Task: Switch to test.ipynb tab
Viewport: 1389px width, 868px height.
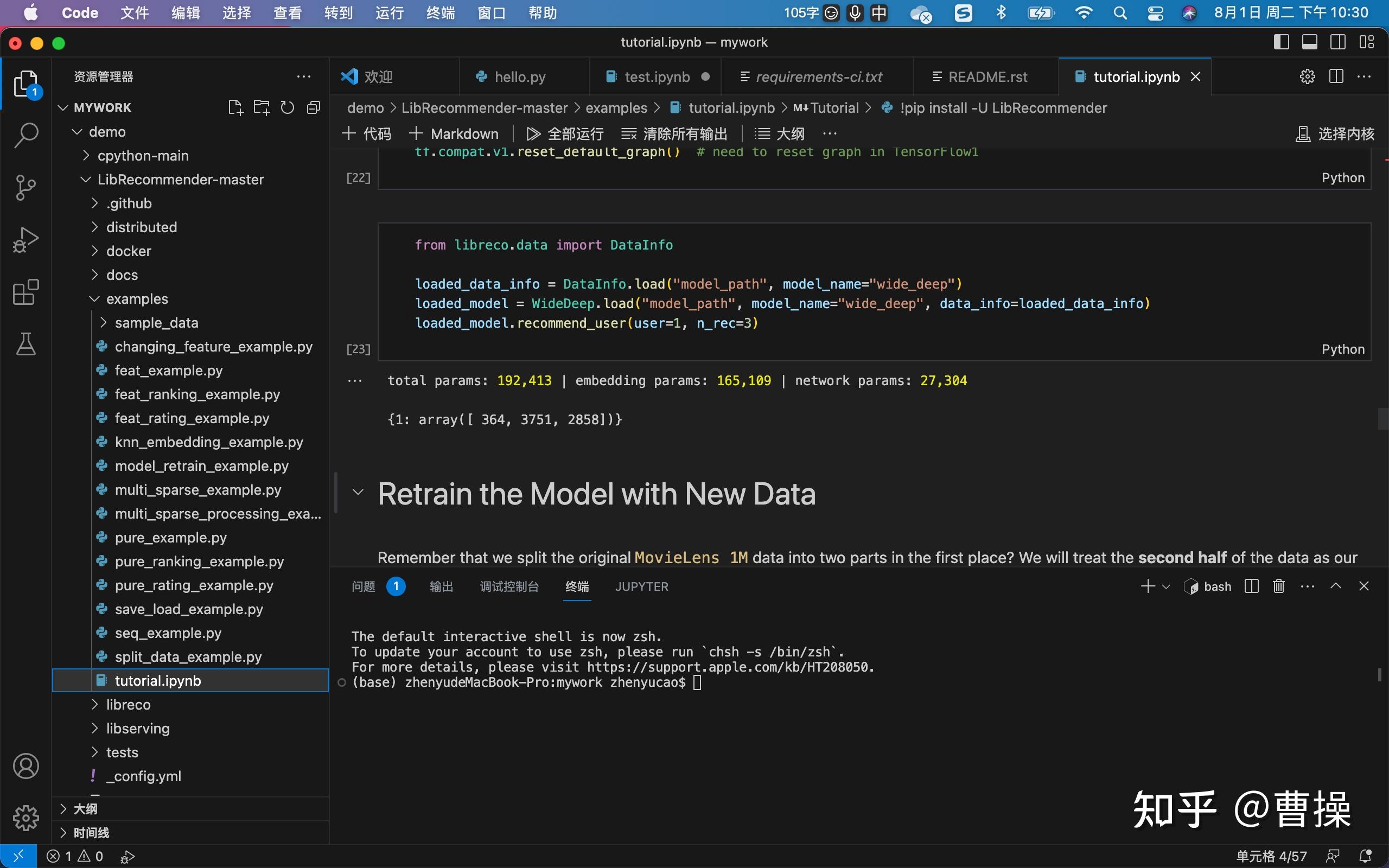Action: coord(657,76)
